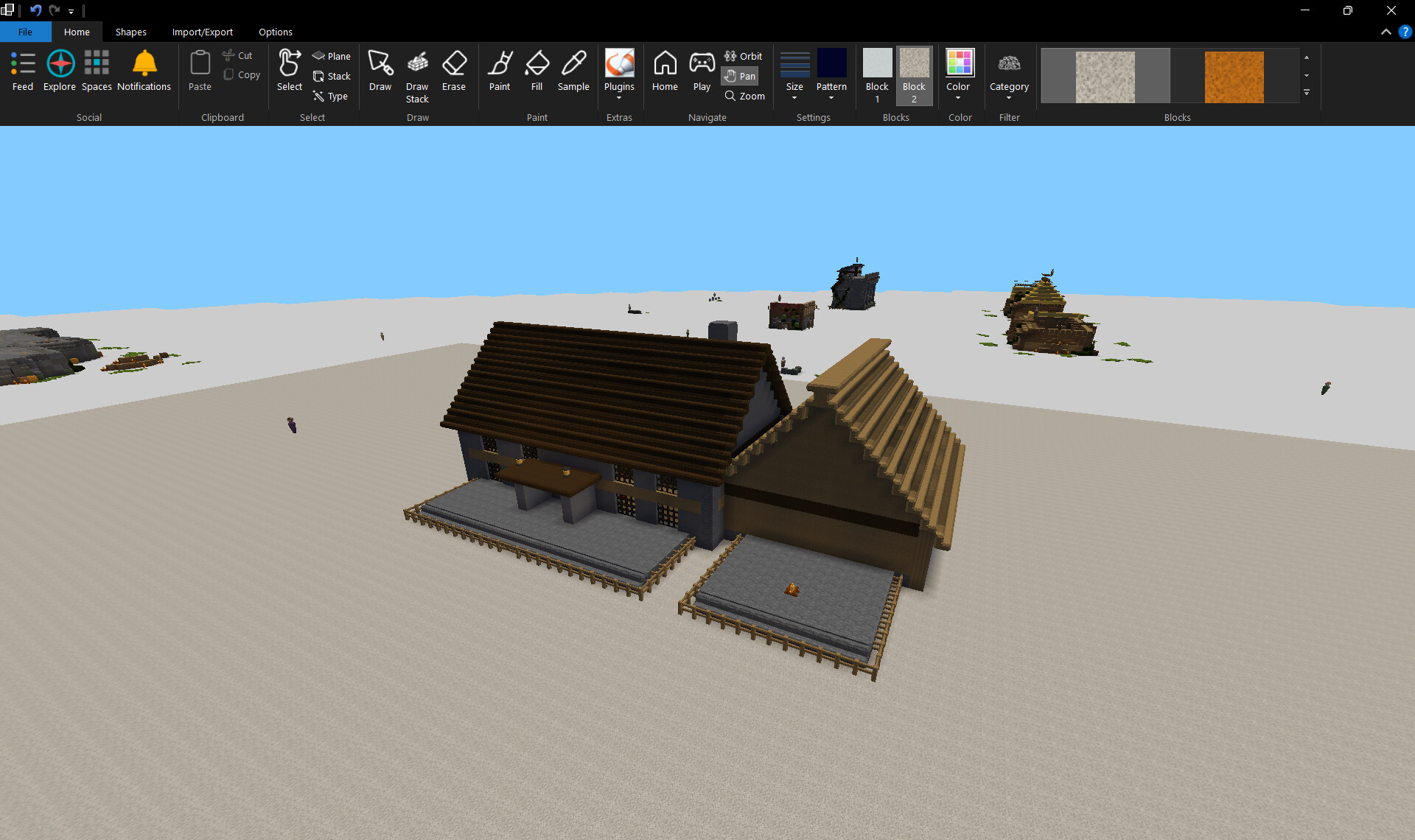Collapse the ribbon with the chevron
Screen dimensions: 1415x840
1386,32
